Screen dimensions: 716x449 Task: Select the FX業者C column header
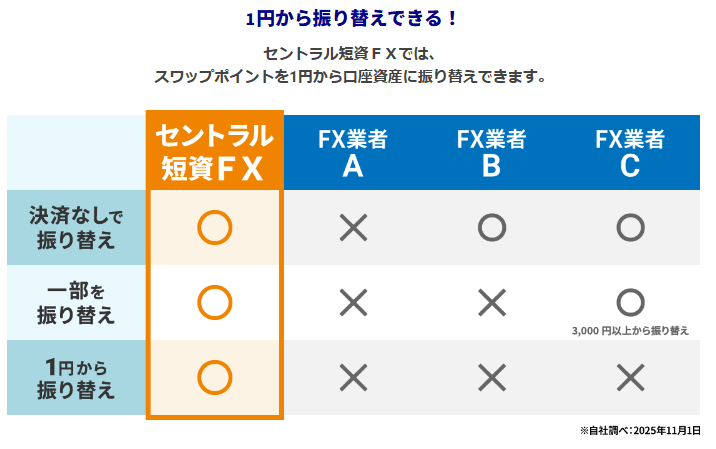[x=630, y=152]
